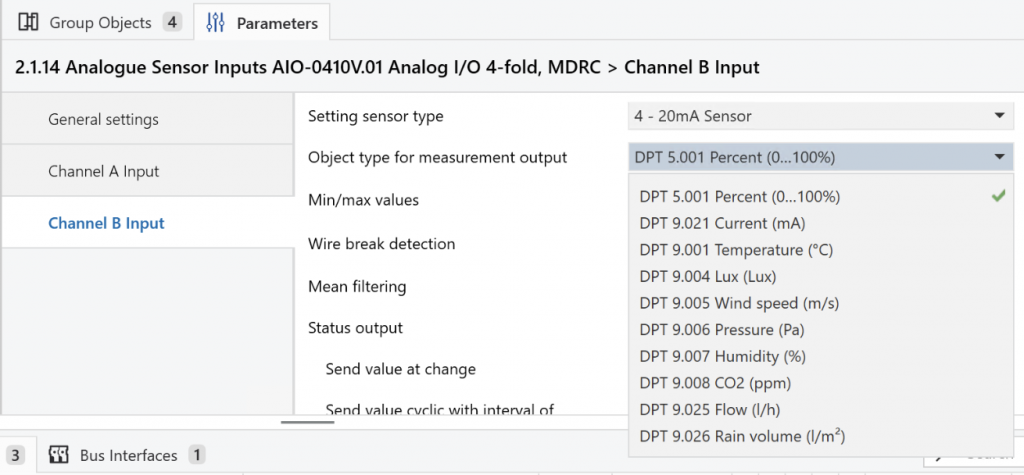The width and height of the screenshot is (1024, 475).
Task: Select DPT 9.025 Flow (l/h) option
Action: pyautogui.click(x=712, y=410)
